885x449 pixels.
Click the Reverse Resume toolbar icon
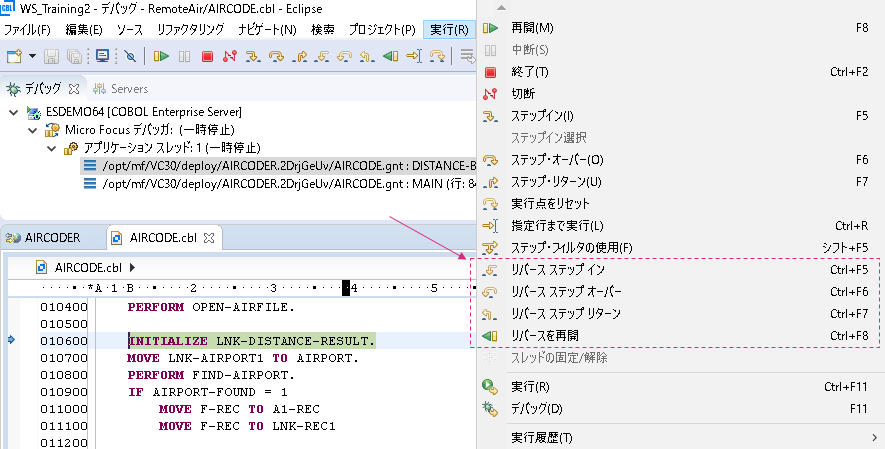(391, 56)
